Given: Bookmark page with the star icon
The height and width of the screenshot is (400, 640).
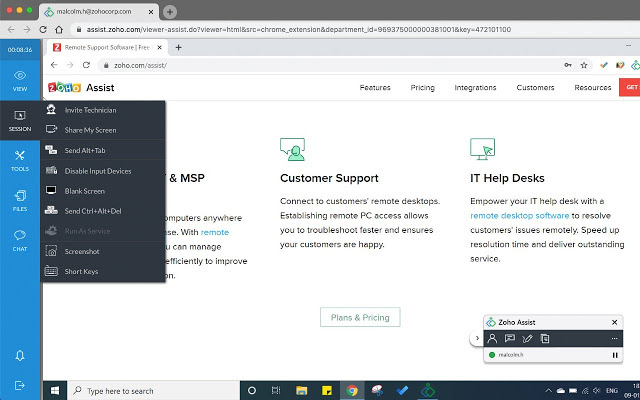Looking at the screenshot, I should point(585,64).
